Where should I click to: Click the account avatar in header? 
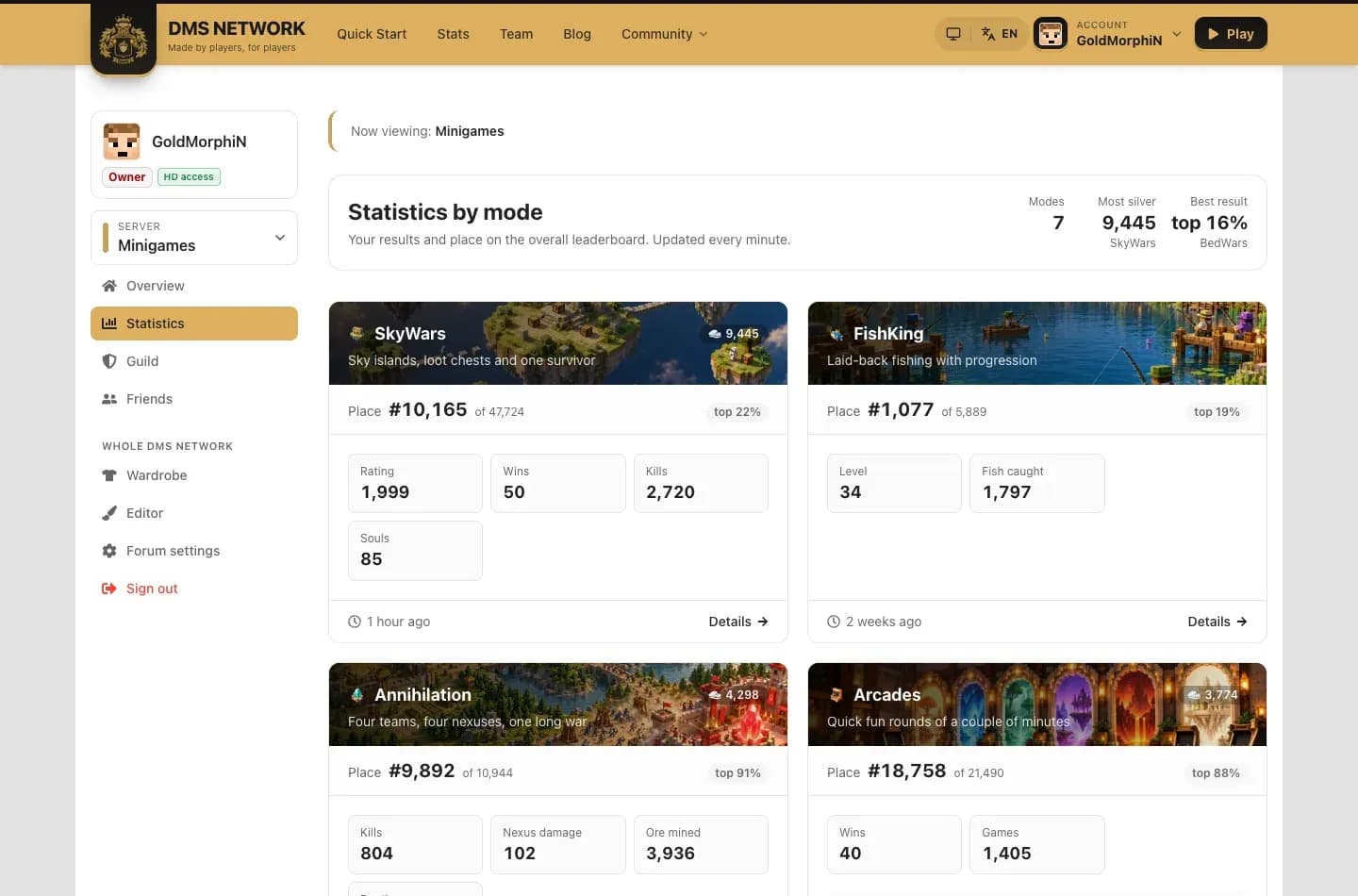point(1051,34)
